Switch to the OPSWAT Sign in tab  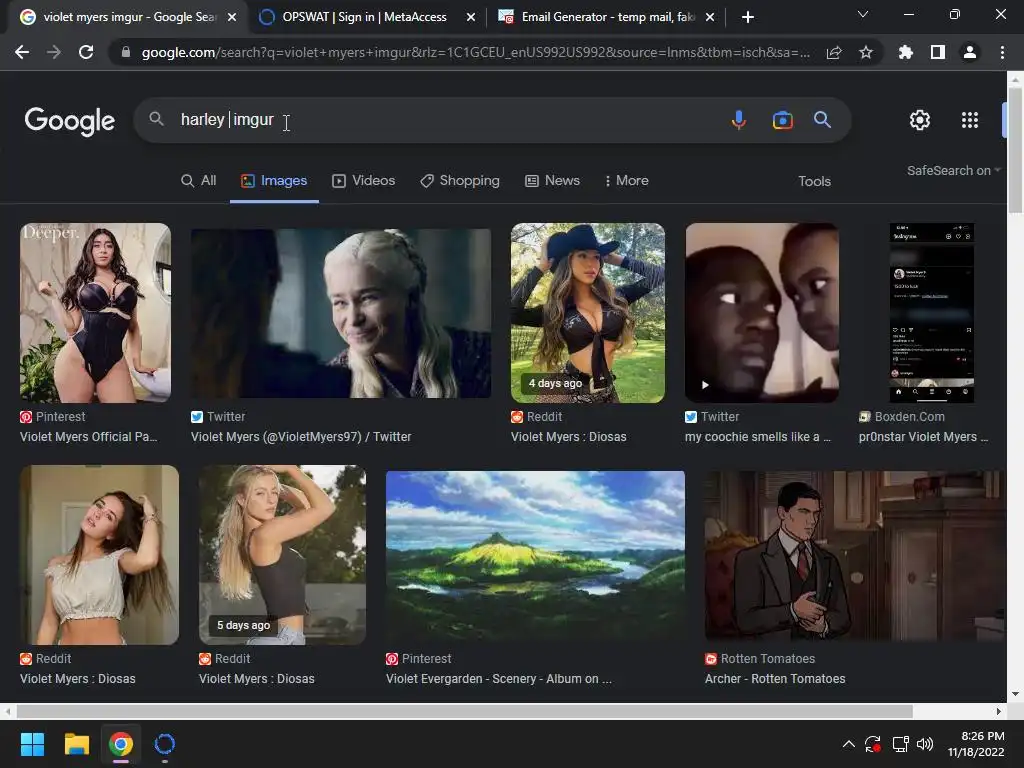(364, 17)
